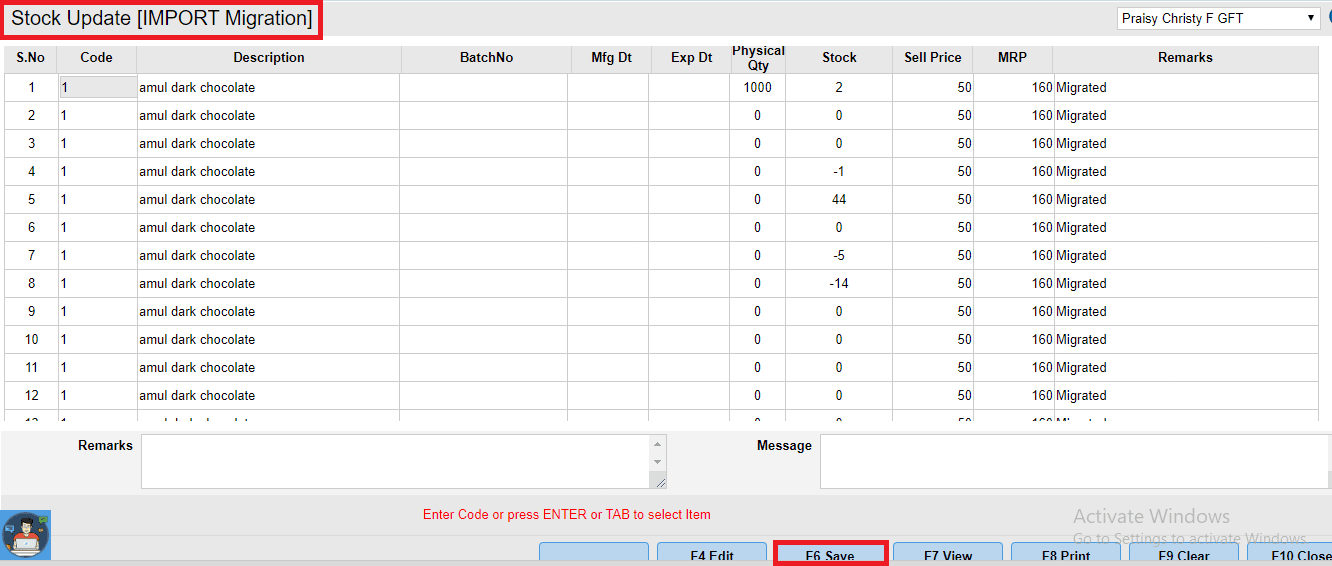Click the MRP column header
This screenshot has height=566, width=1332.
1012,58
